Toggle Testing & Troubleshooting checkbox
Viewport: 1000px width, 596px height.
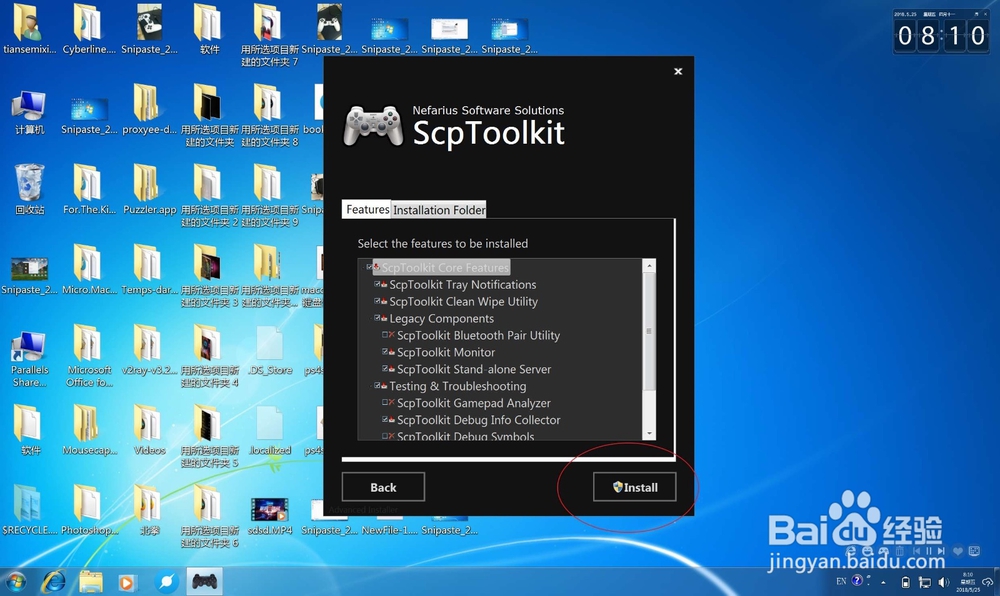[377, 385]
